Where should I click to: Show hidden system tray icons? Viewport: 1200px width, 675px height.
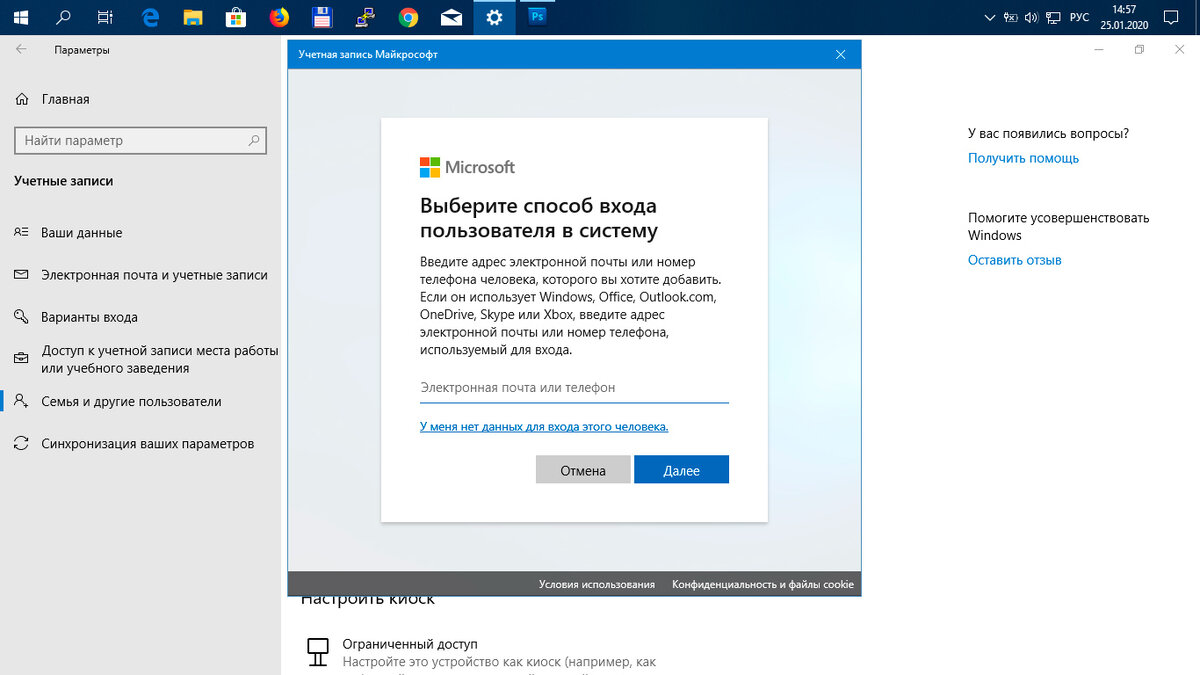(989, 17)
